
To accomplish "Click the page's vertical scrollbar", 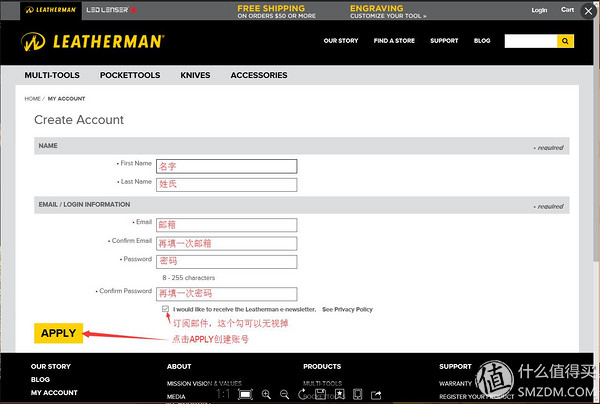I will pos(597,140).
